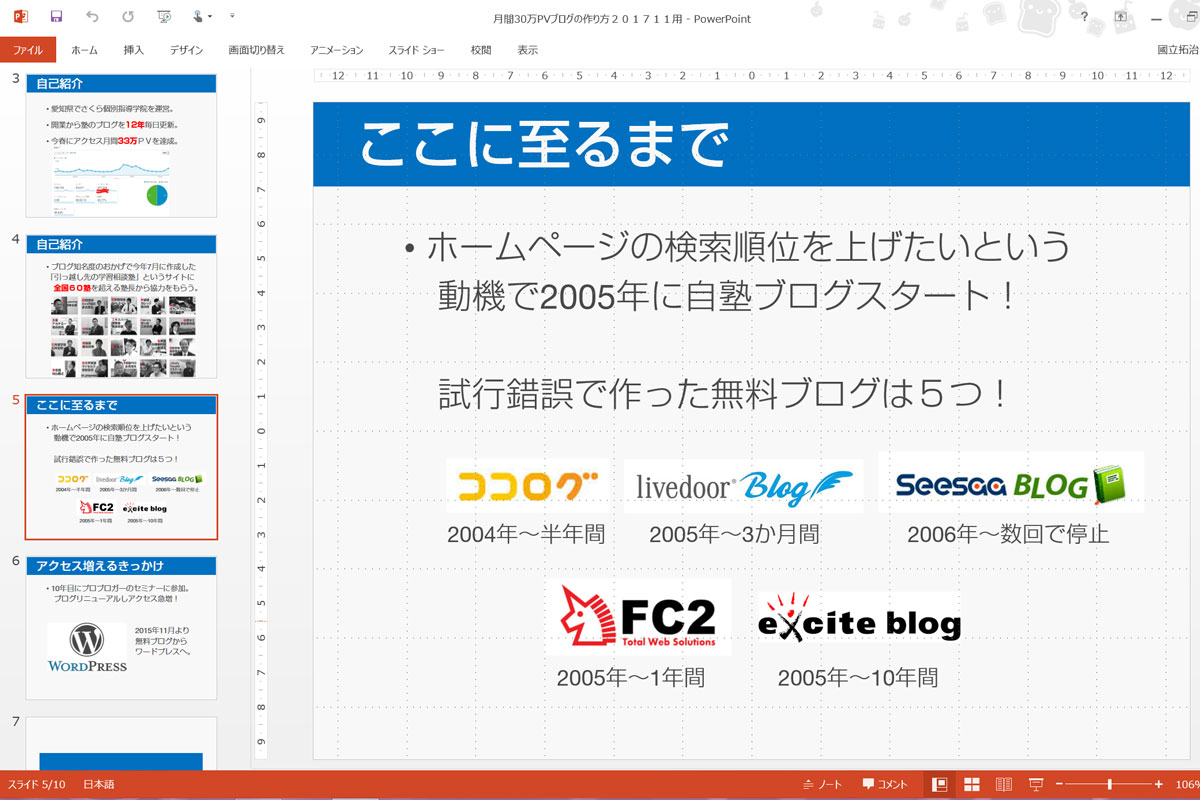Image resolution: width=1200 pixels, height=800 pixels.
Task: Open the ファイル tab
Action: 28,50
